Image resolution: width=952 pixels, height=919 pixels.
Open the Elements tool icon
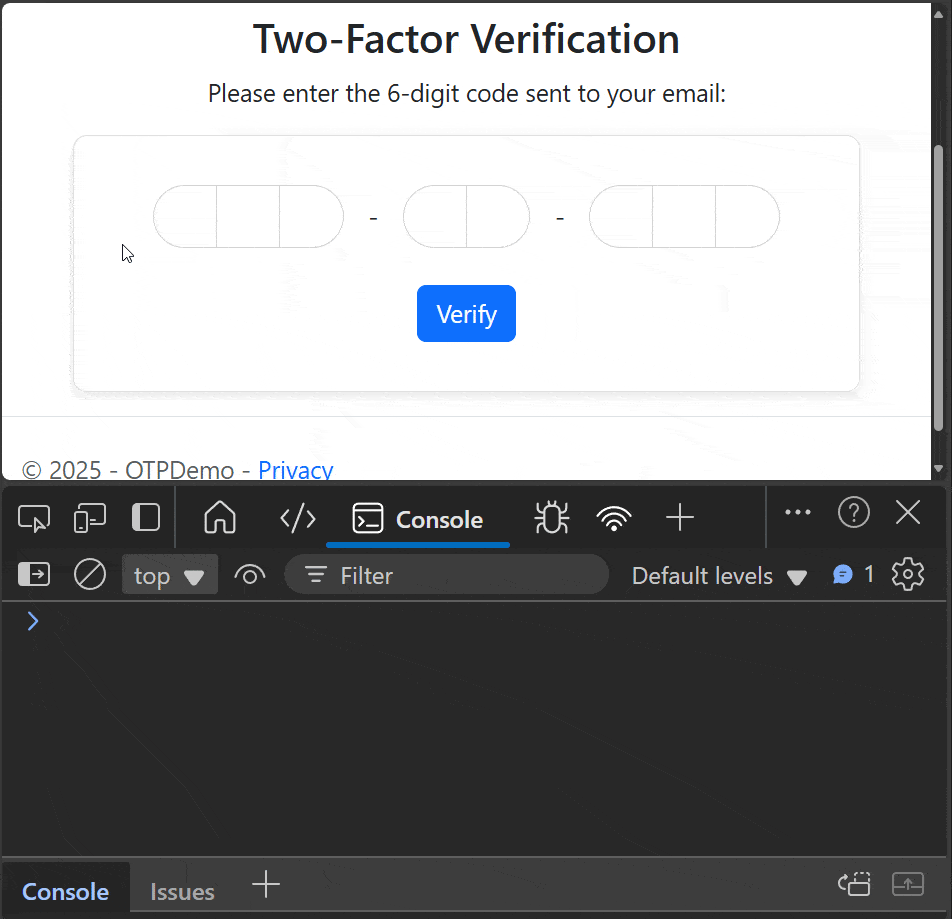(x=298, y=518)
